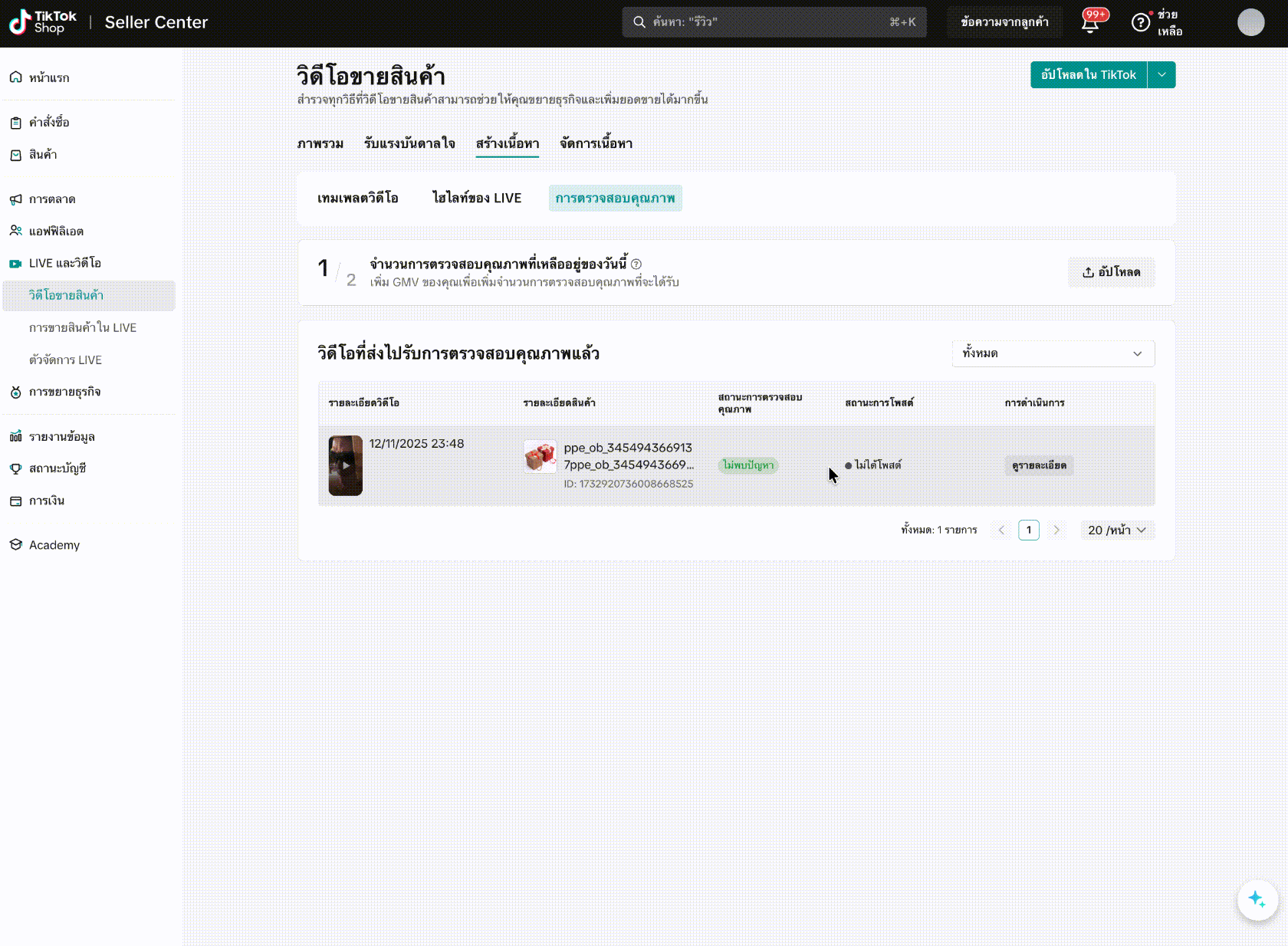Click the Academy graduation cap icon
The height and width of the screenshot is (946, 1288).
15,545
